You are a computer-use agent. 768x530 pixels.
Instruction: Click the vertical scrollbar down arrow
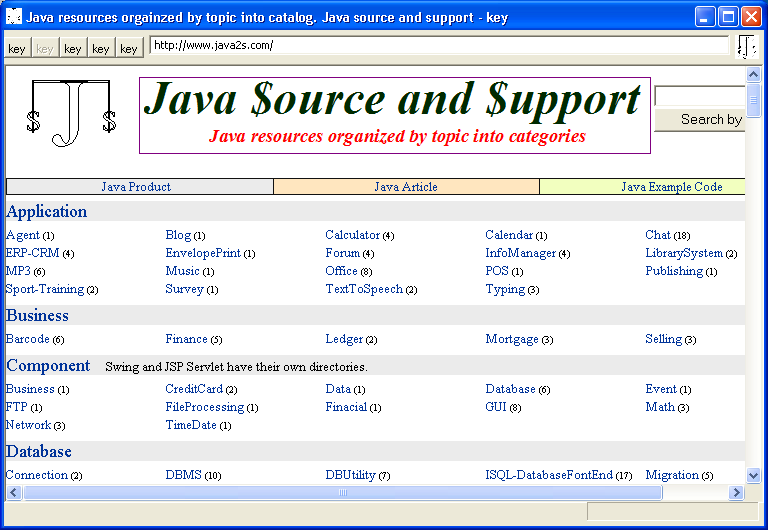tap(753, 475)
